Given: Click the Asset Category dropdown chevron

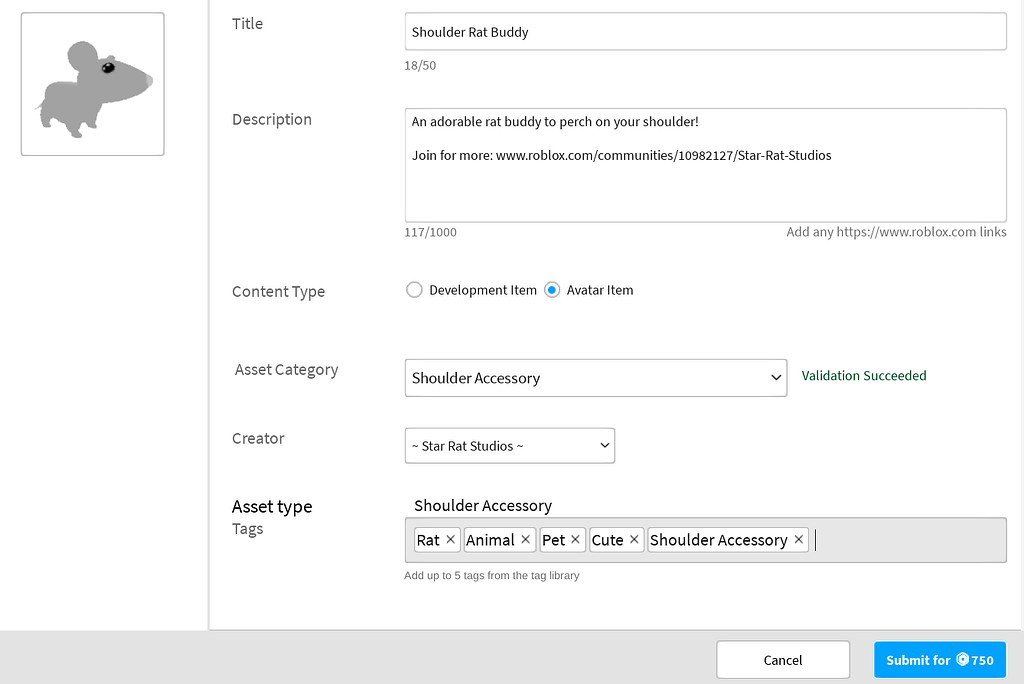Looking at the screenshot, I should pyautogui.click(x=775, y=378).
